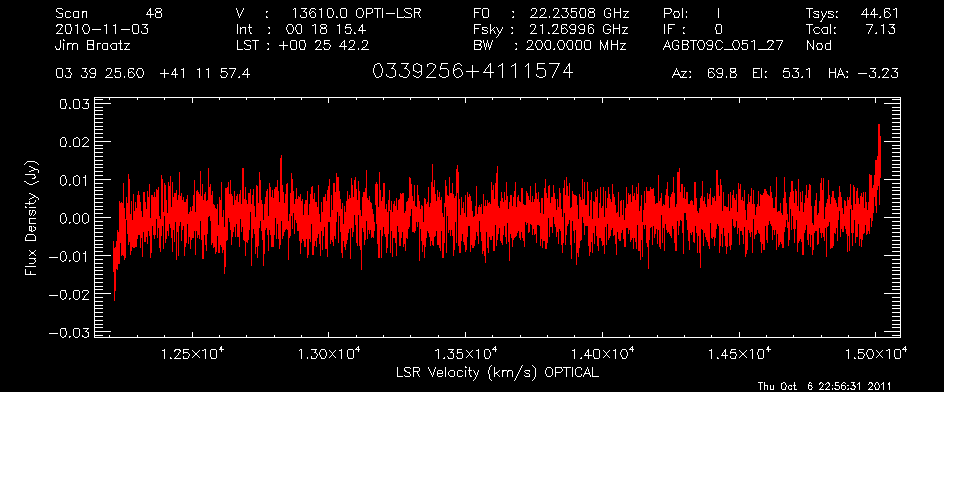This screenshot has height=490, width=962.
Task: Click y-axis tick label -0.02
Action: pyautogui.click(x=69, y=294)
